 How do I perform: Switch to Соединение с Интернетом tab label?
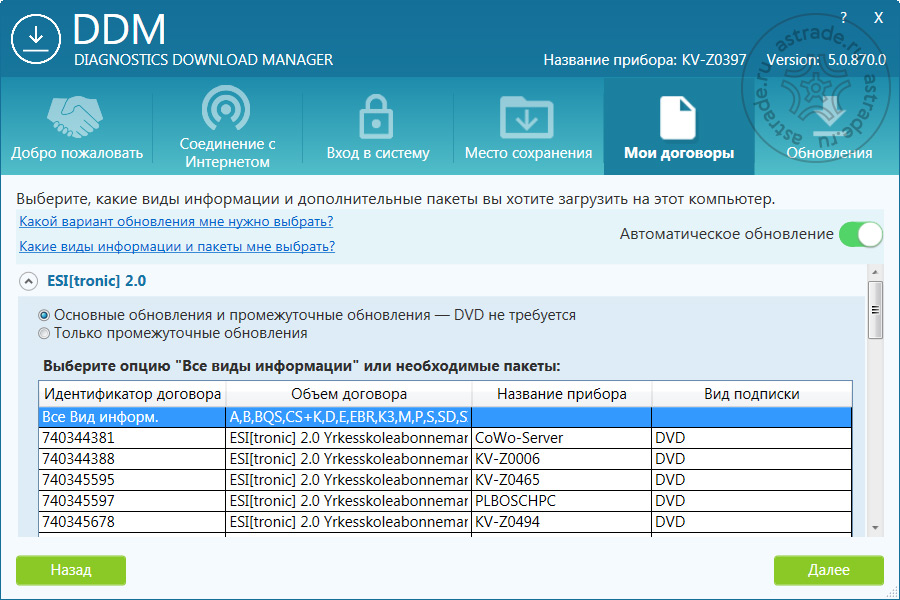(227, 153)
